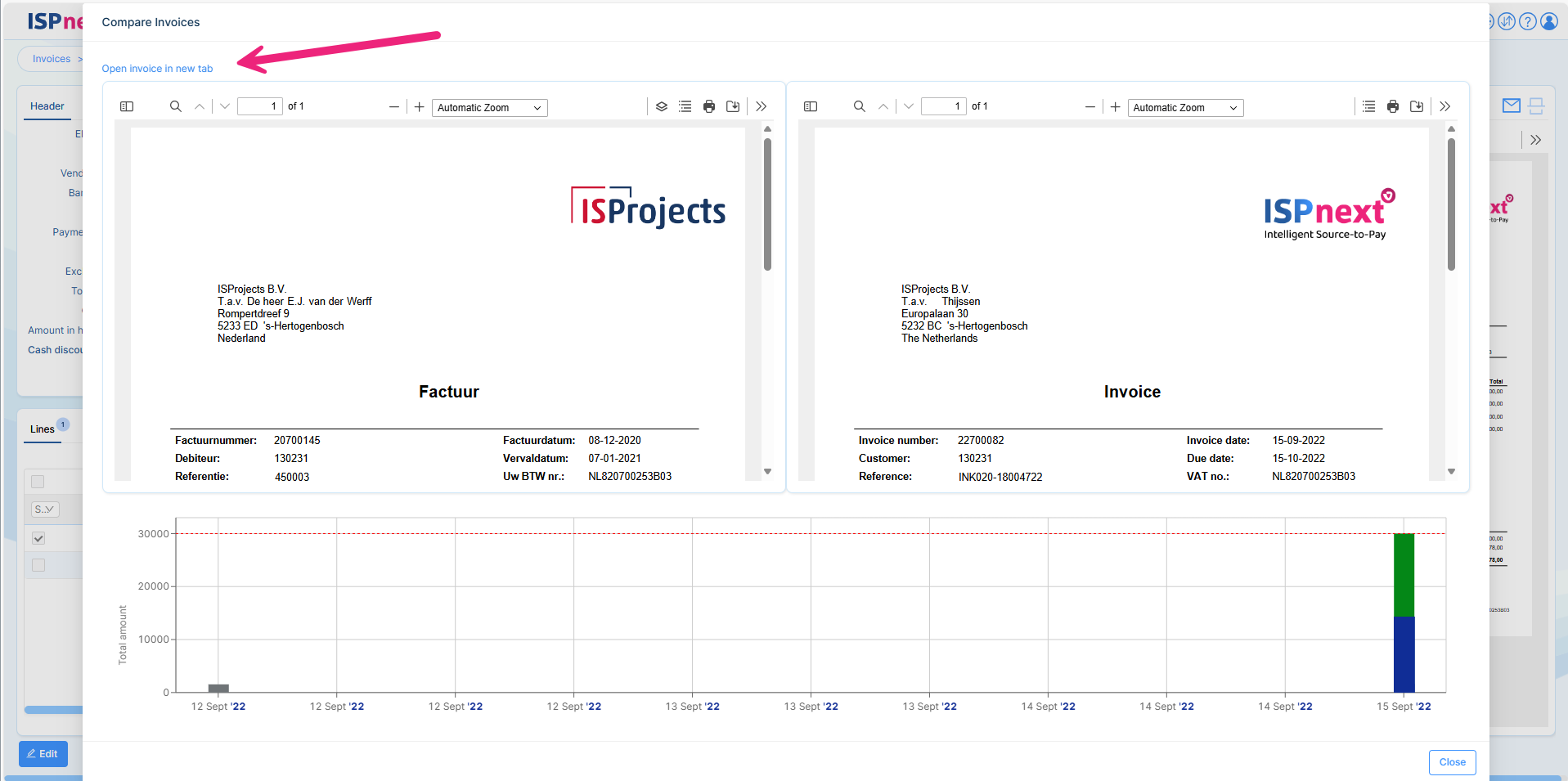Open Automatic Zoom dropdown in left viewer
Image resolution: width=1568 pixels, height=781 pixels.
(x=489, y=108)
